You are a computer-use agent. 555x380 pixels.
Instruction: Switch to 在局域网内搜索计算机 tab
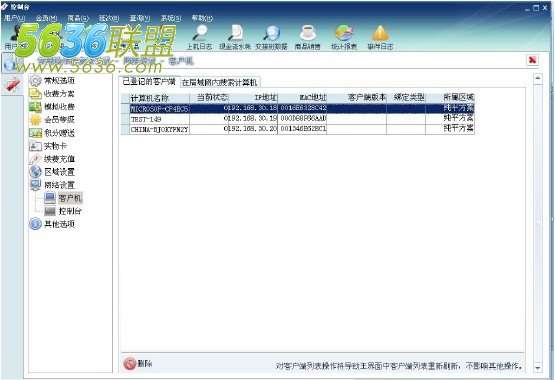220,82
